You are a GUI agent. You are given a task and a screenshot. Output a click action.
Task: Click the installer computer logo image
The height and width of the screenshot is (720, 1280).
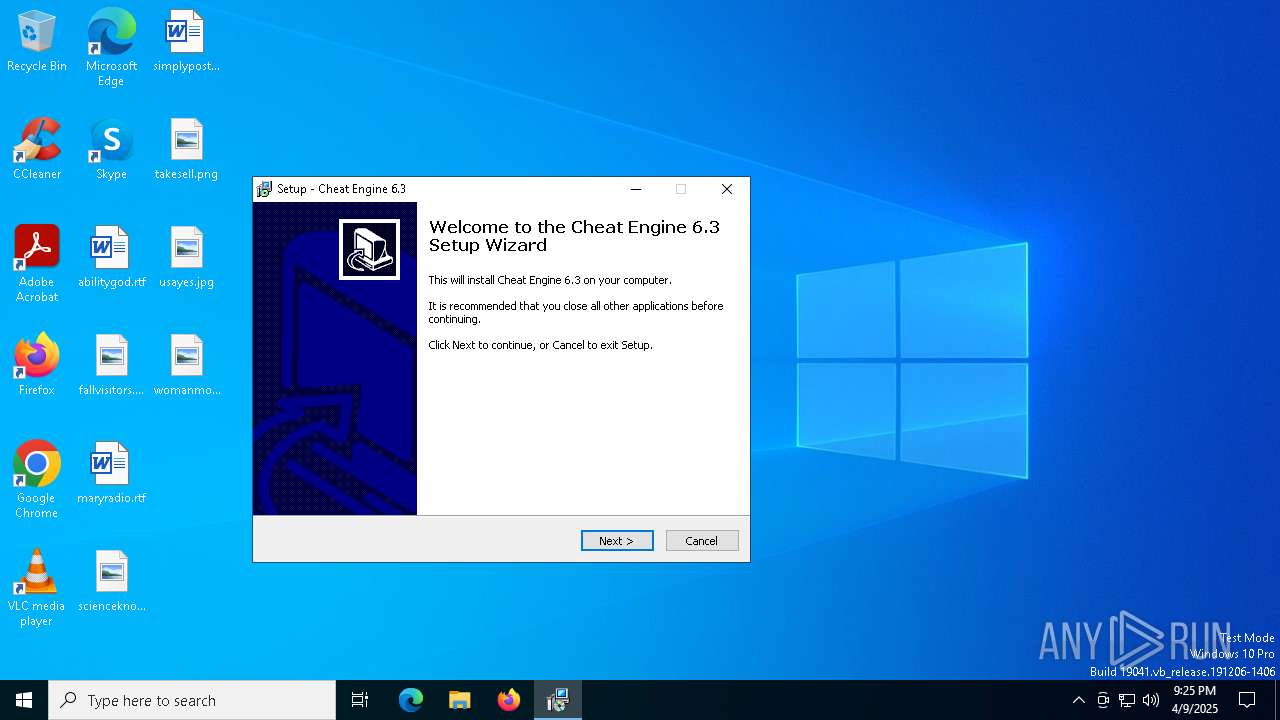click(369, 249)
